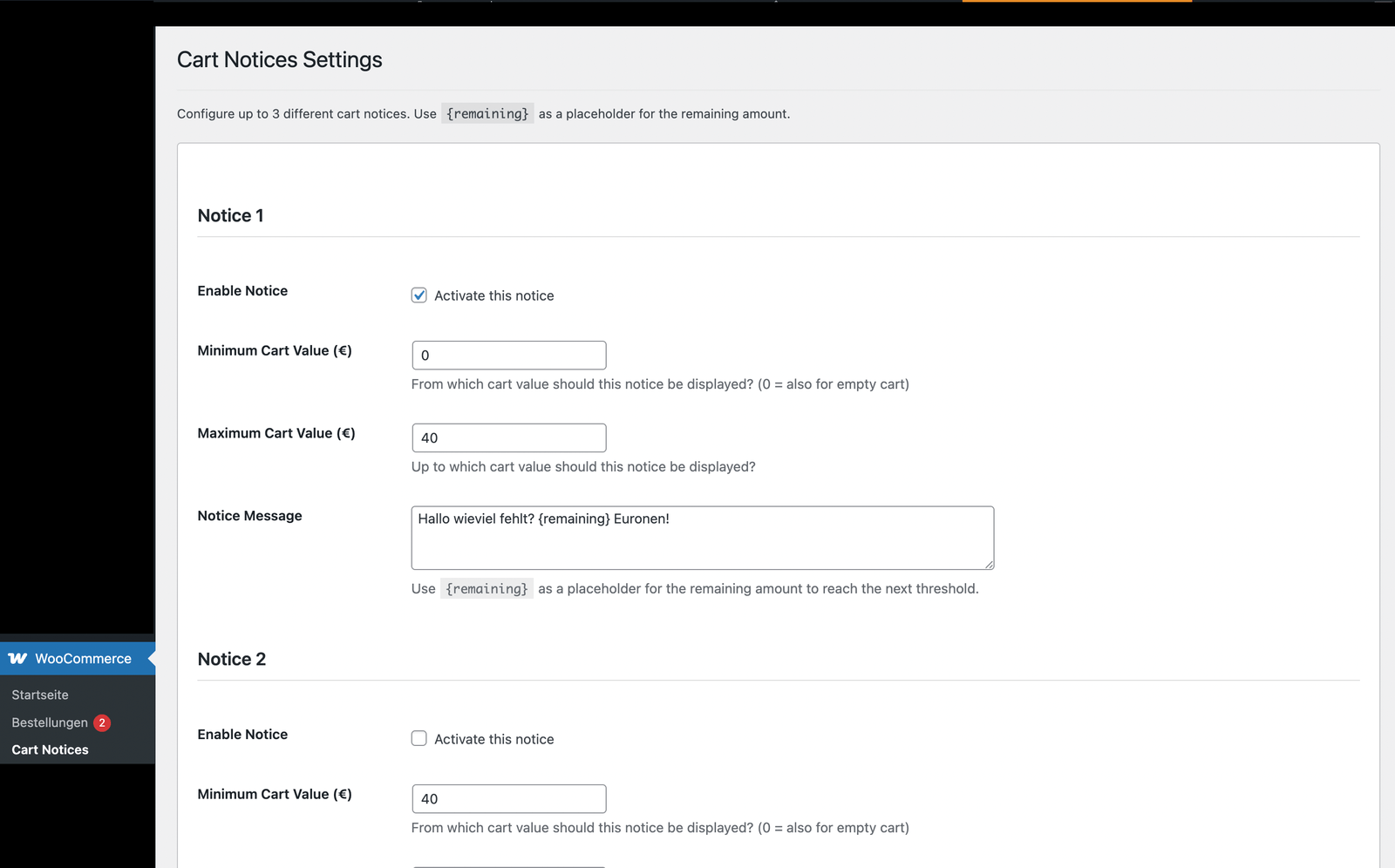The image size is (1395, 868).
Task: Click the Notice 2 section heading
Action: pyautogui.click(x=232, y=659)
